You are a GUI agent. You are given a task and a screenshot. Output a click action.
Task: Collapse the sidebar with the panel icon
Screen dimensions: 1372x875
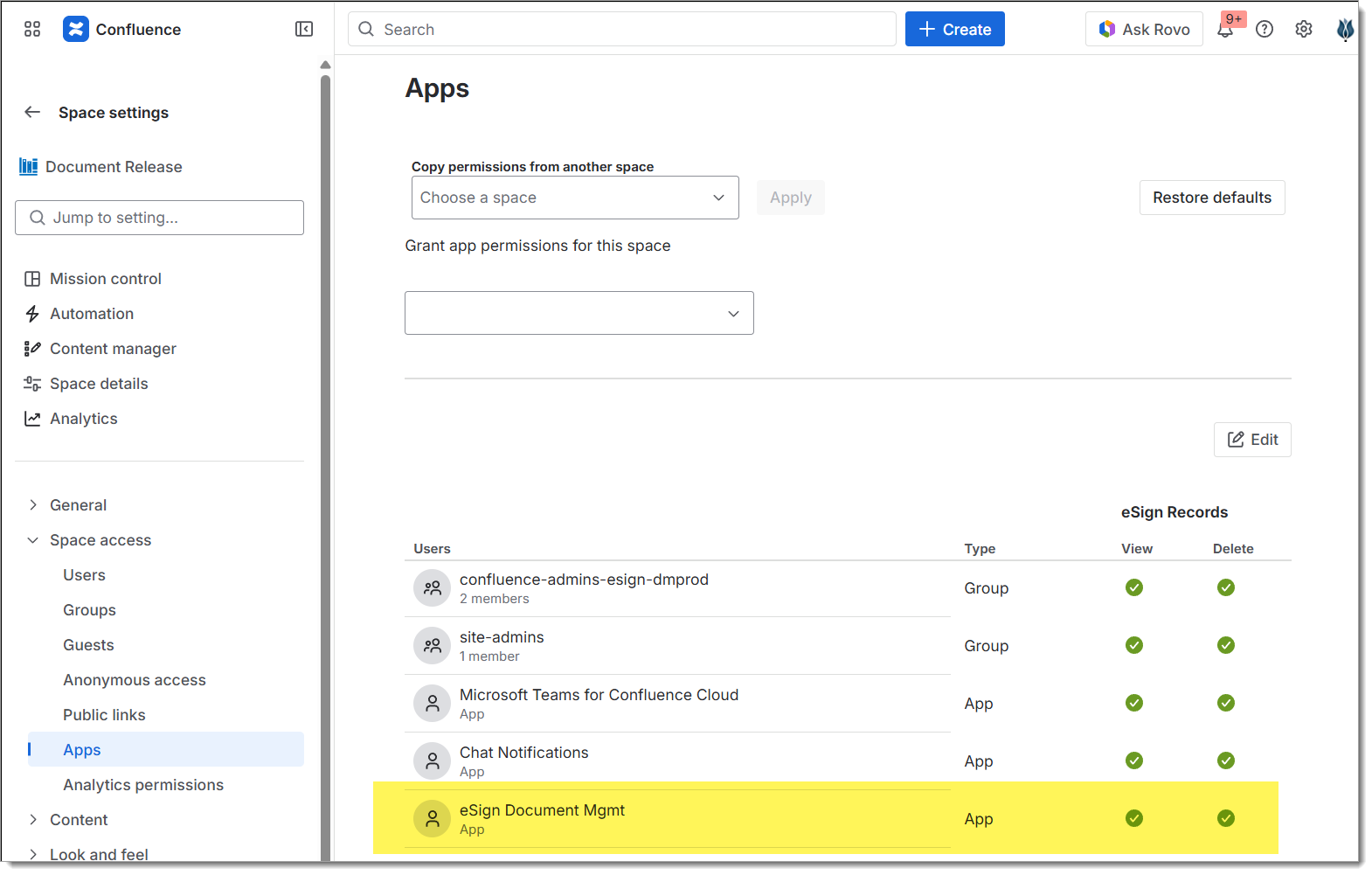pos(304,29)
